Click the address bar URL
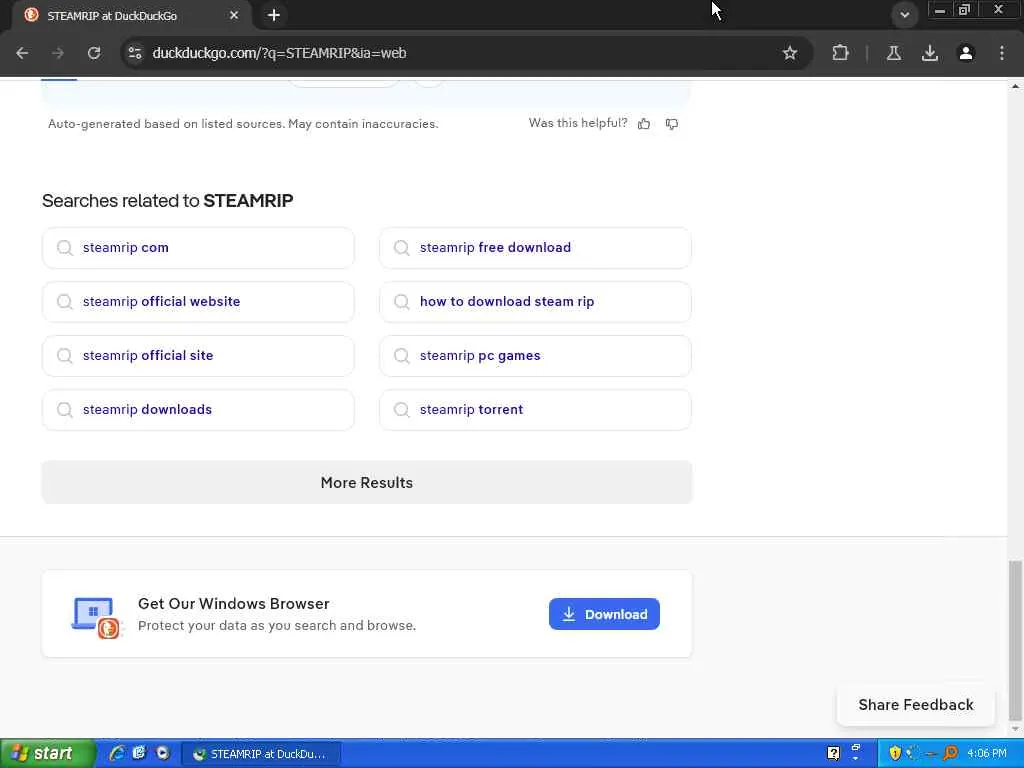 [280, 53]
